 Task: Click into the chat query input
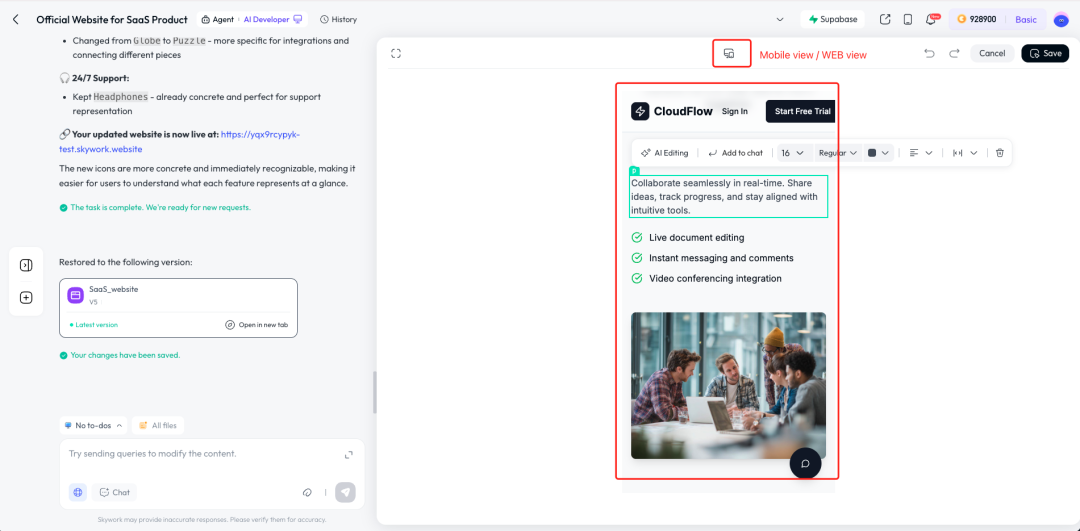click(x=200, y=455)
